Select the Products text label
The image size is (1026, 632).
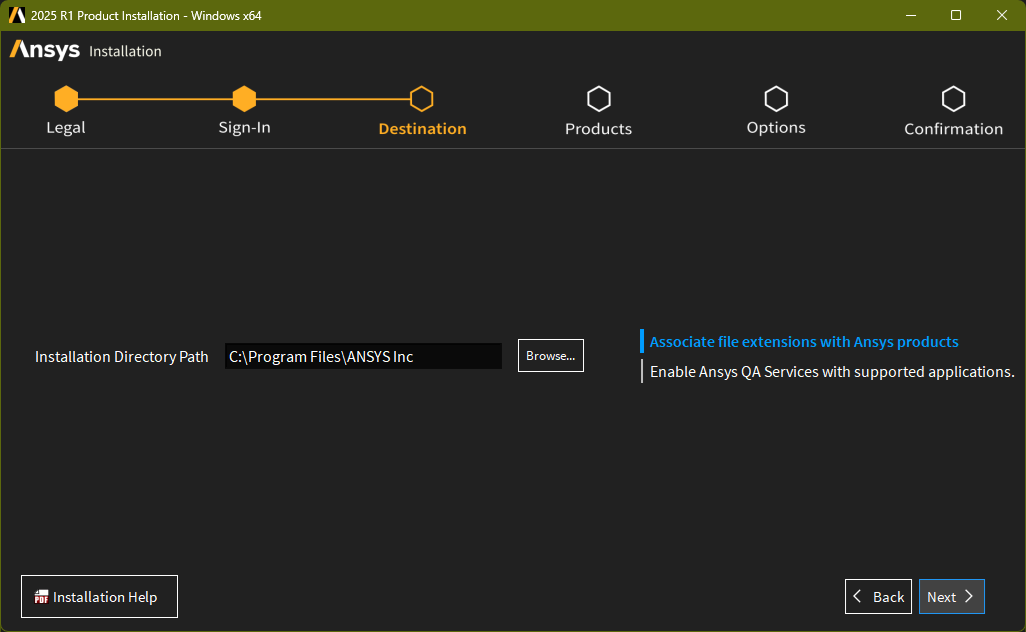pos(598,129)
